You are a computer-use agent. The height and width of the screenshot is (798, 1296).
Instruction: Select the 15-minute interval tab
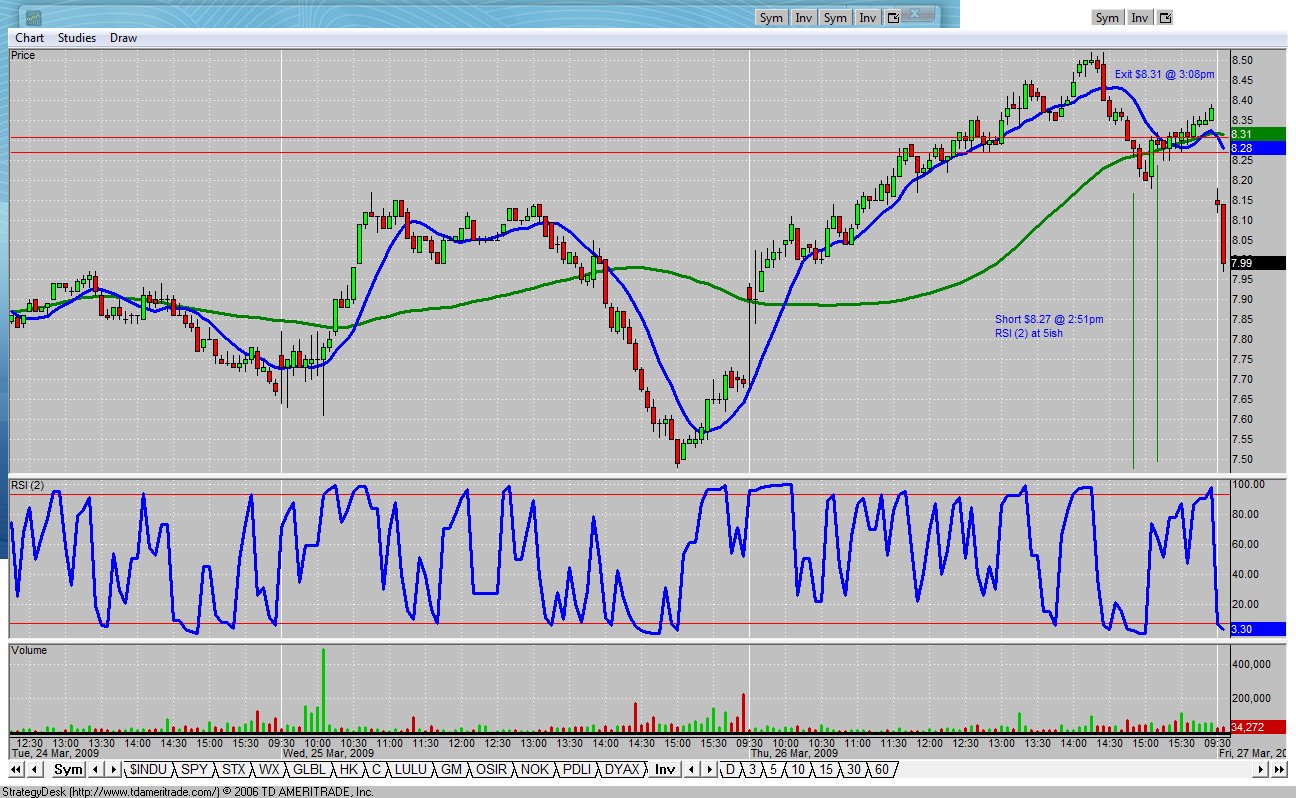click(826, 769)
